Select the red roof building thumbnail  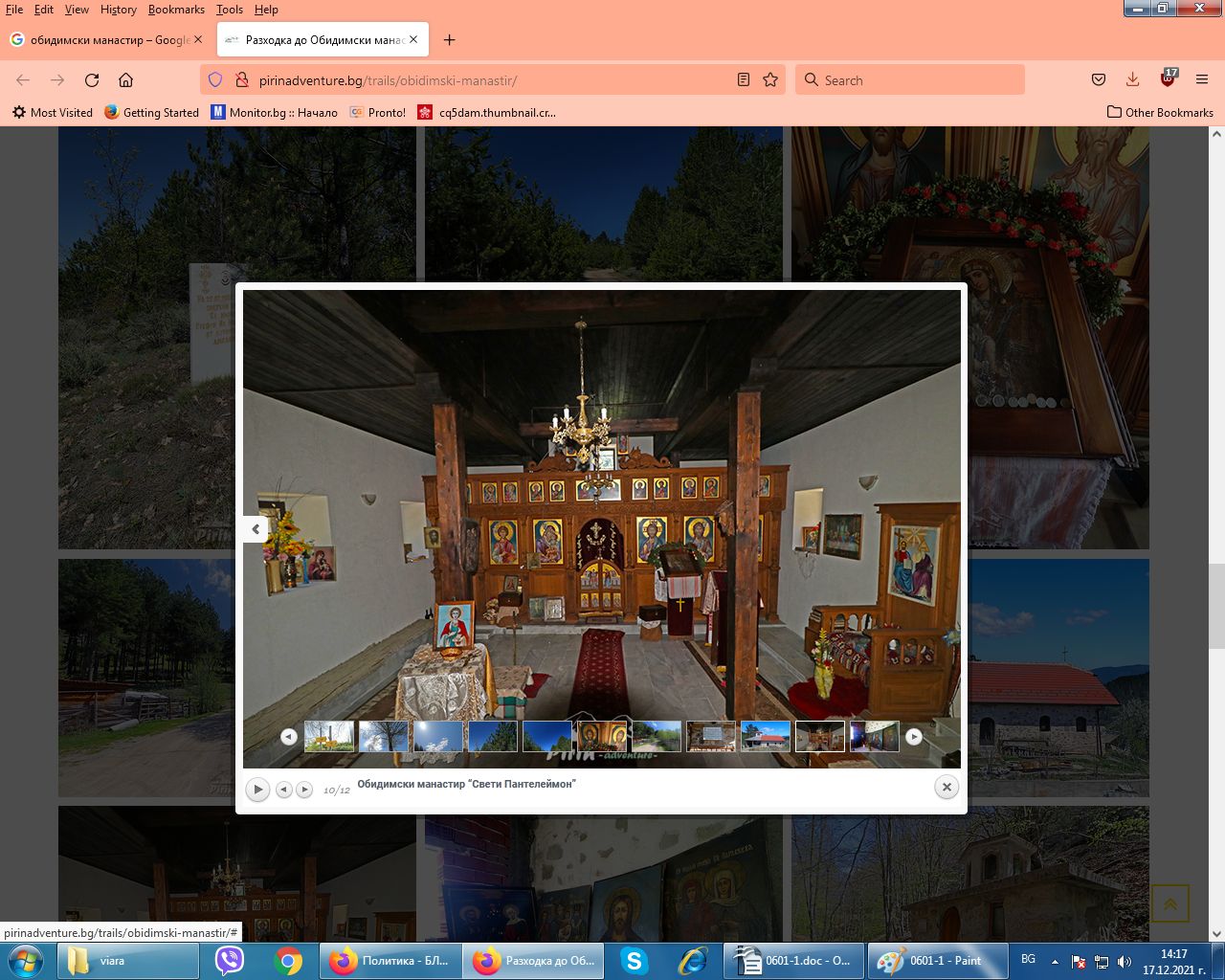[x=766, y=736]
